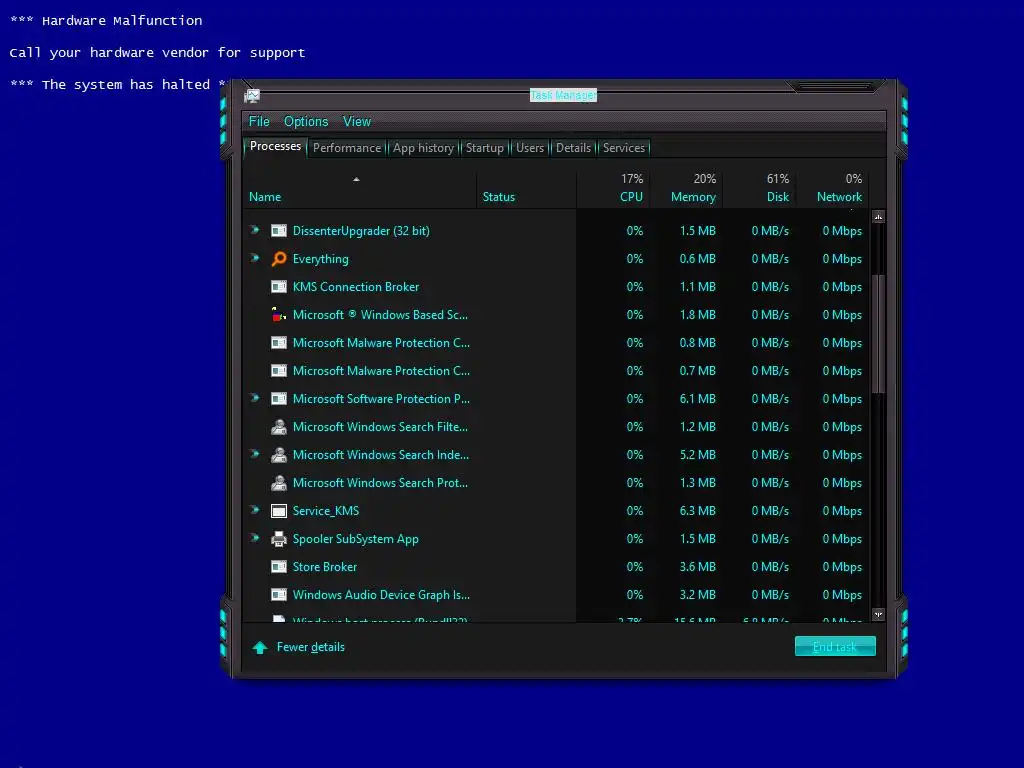The width and height of the screenshot is (1024, 768).
Task: Switch to the Services tab
Action: (624, 148)
